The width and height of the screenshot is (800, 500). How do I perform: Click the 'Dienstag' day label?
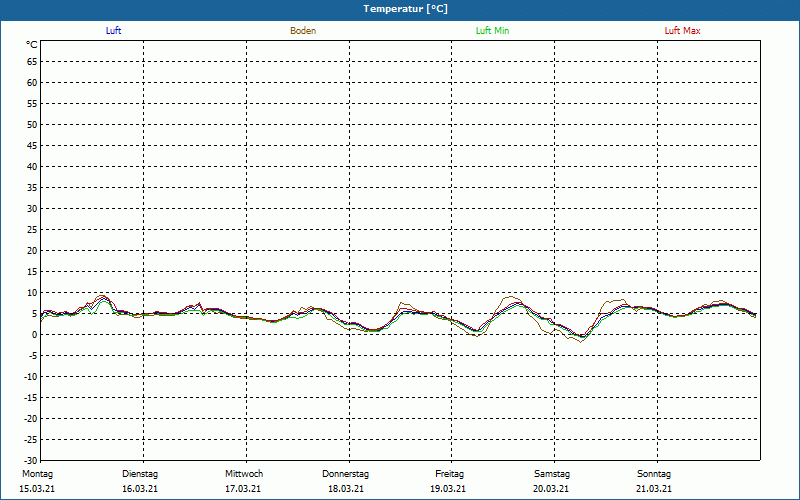pyautogui.click(x=140, y=474)
